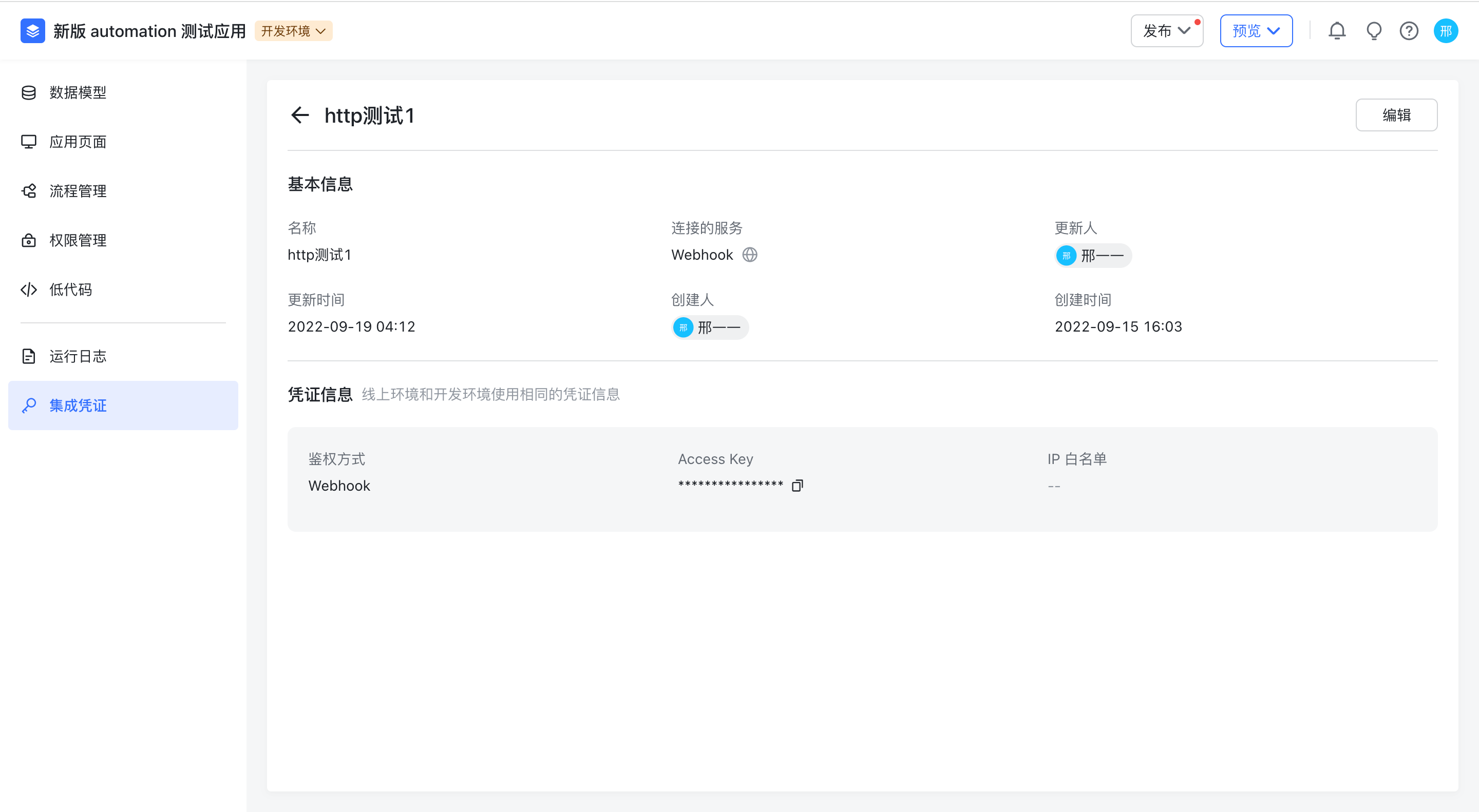Copy the Access Key value

pos(797,486)
